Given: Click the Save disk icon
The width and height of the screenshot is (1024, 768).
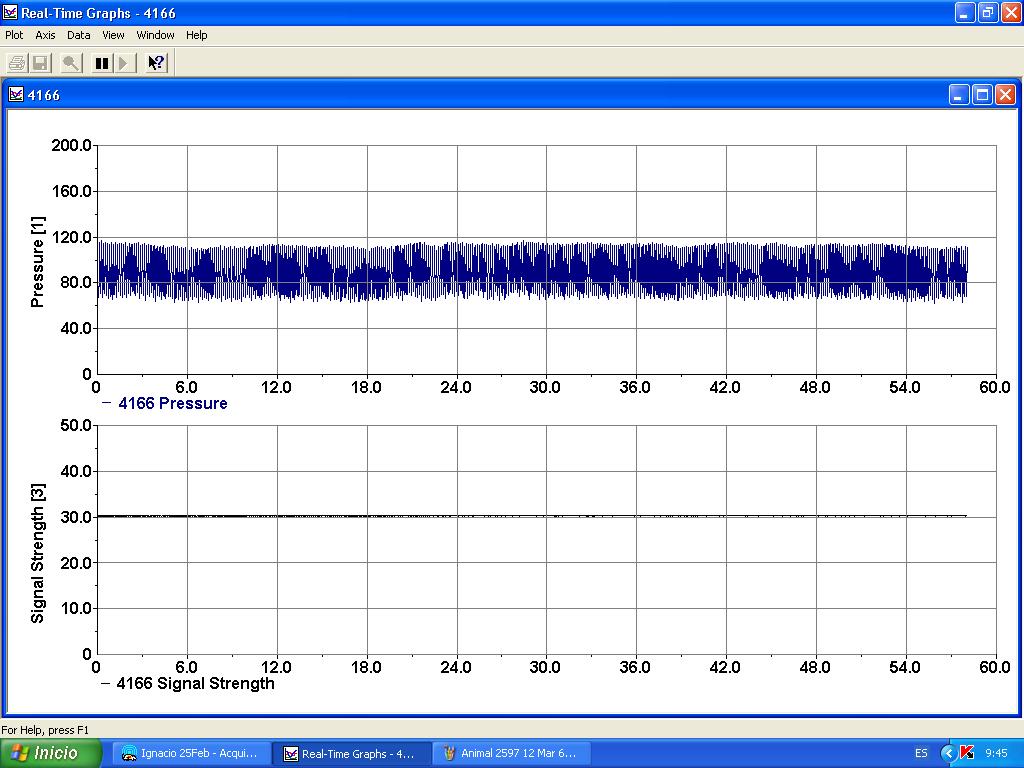Looking at the screenshot, I should pos(41,63).
